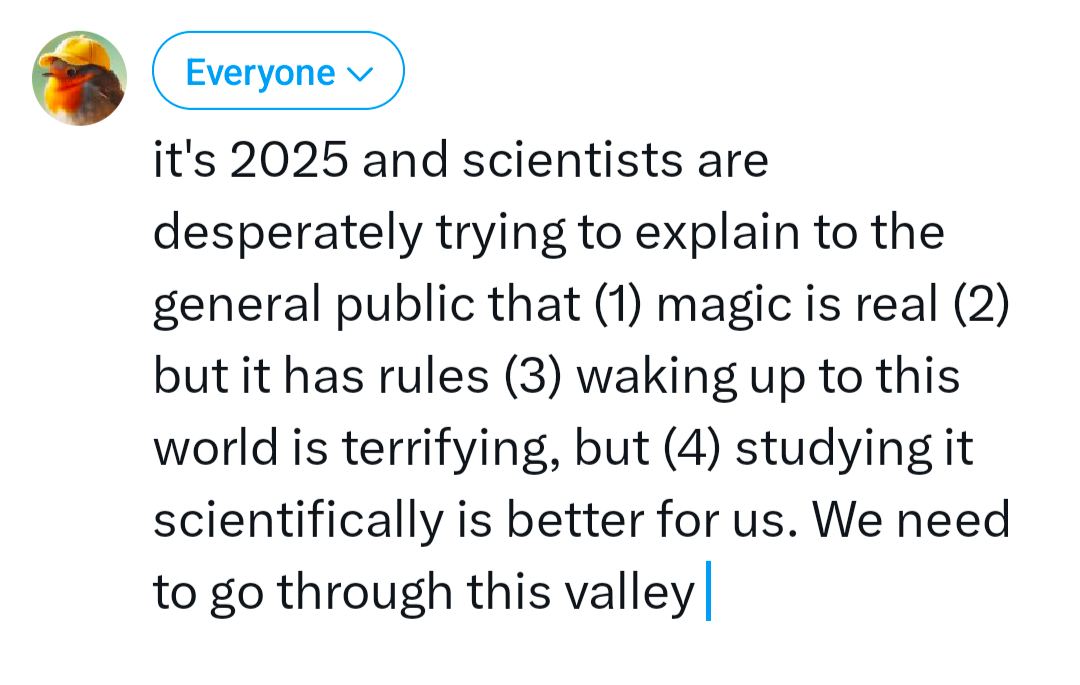
Task: Click the robin bird profile avatar
Action: pos(79,78)
